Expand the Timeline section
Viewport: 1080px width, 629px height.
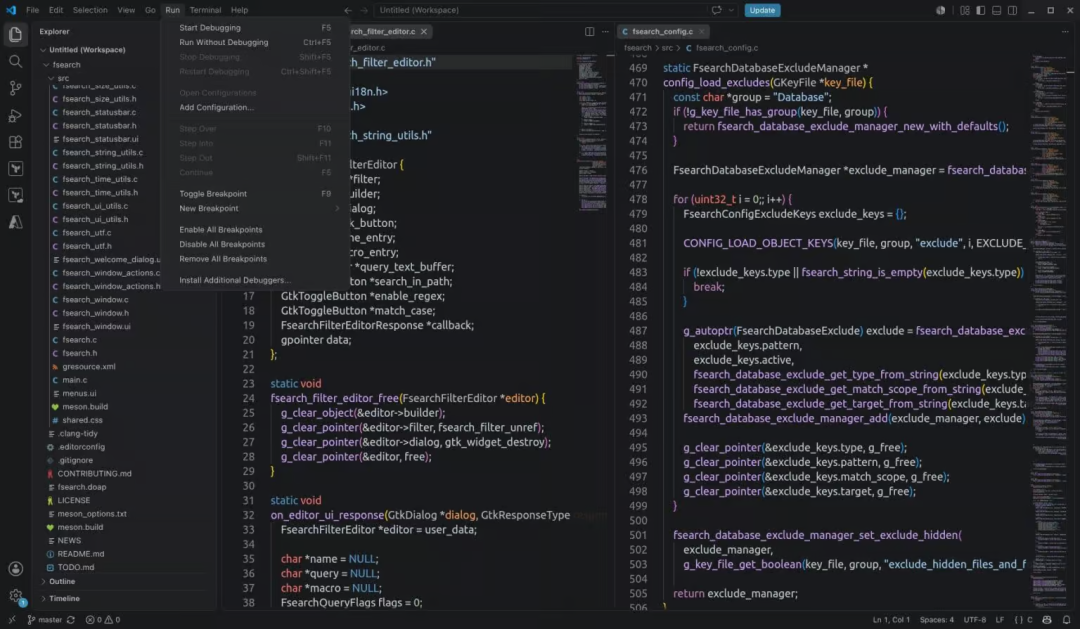click(x=43, y=599)
